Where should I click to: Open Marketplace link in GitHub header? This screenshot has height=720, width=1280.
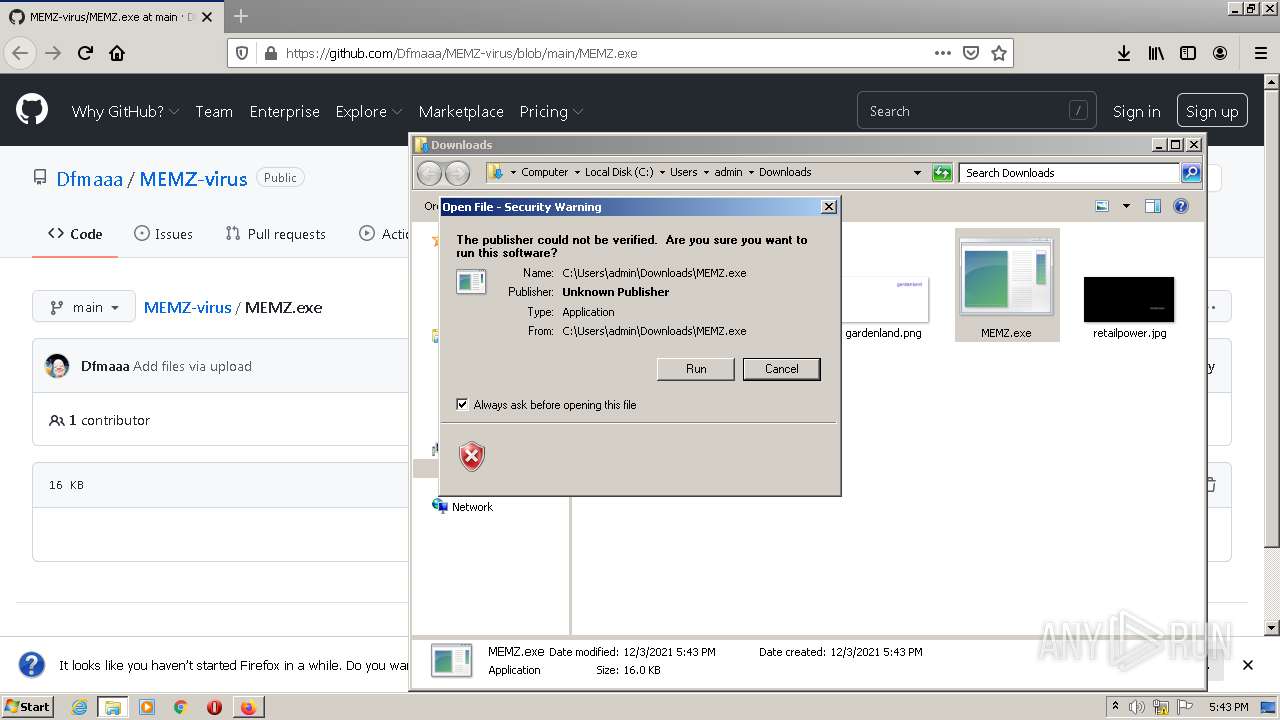(461, 111)
